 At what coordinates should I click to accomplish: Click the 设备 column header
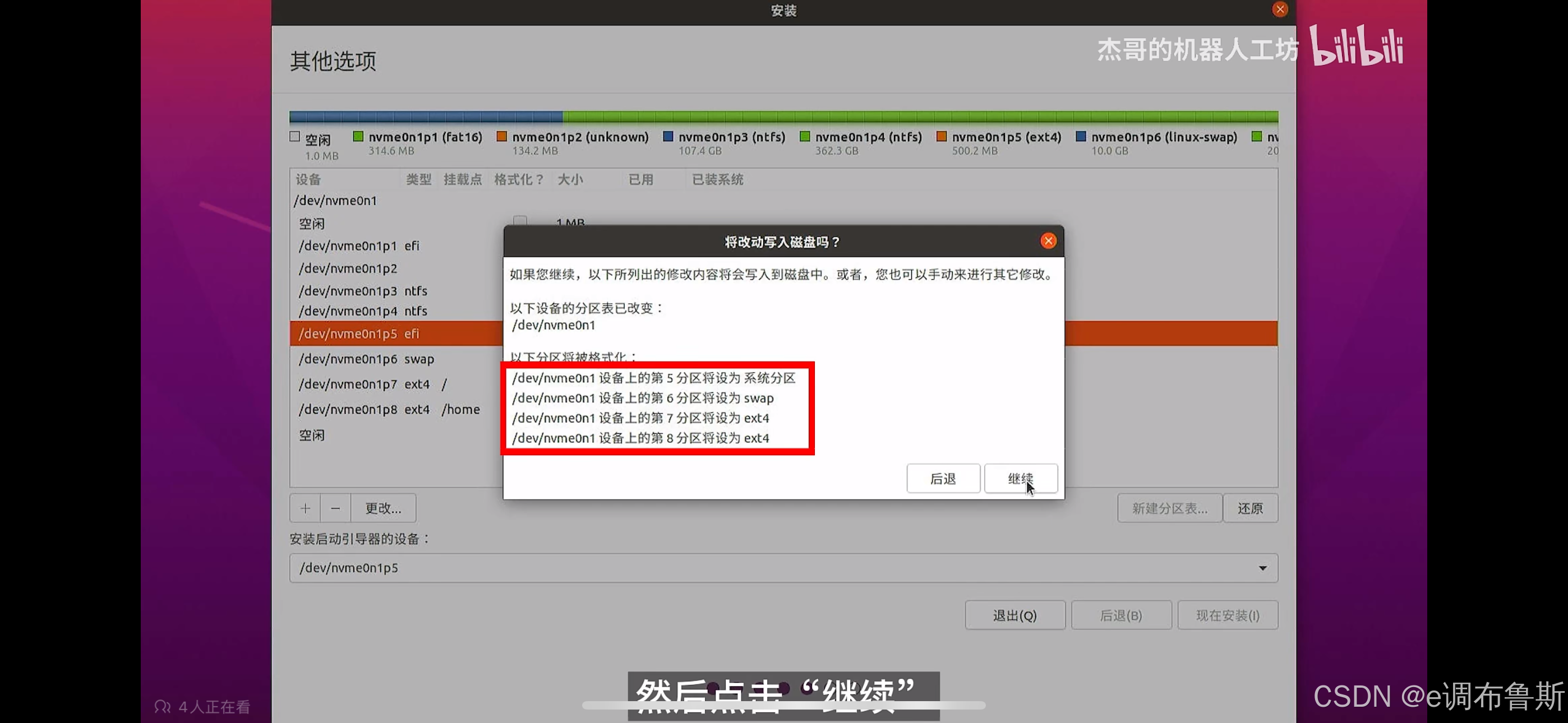pyautogui.click(x=308, y=179)
